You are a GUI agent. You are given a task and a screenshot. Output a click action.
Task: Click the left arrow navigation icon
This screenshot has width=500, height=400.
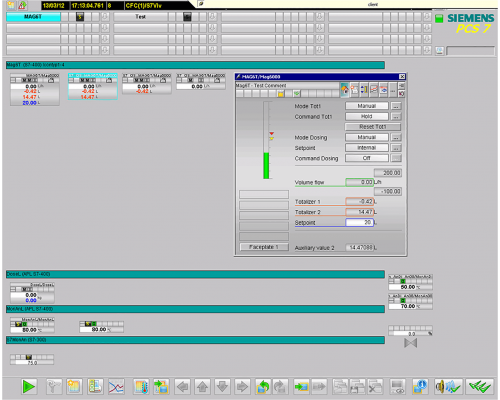pos(182,387)
